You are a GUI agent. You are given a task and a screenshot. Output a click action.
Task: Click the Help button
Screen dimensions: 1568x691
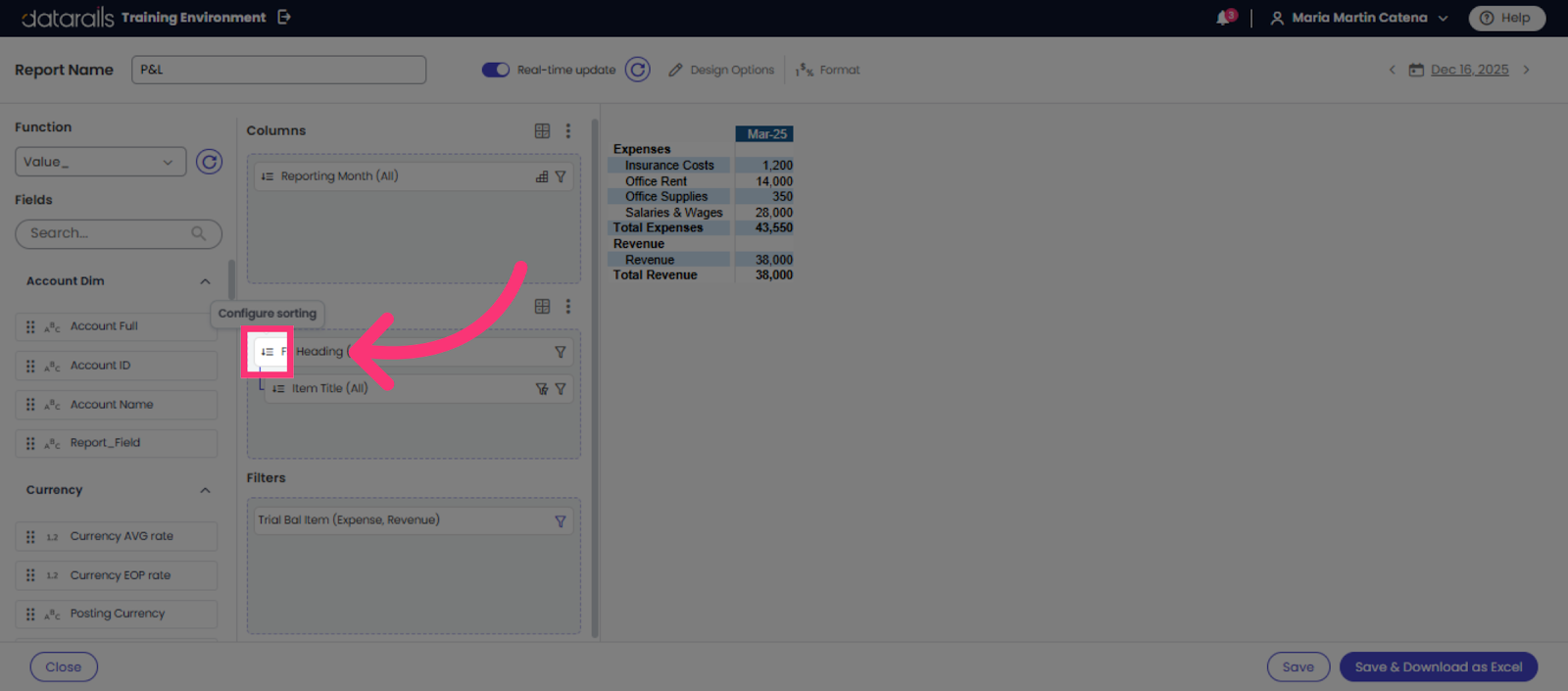(x=1506, y=18)
